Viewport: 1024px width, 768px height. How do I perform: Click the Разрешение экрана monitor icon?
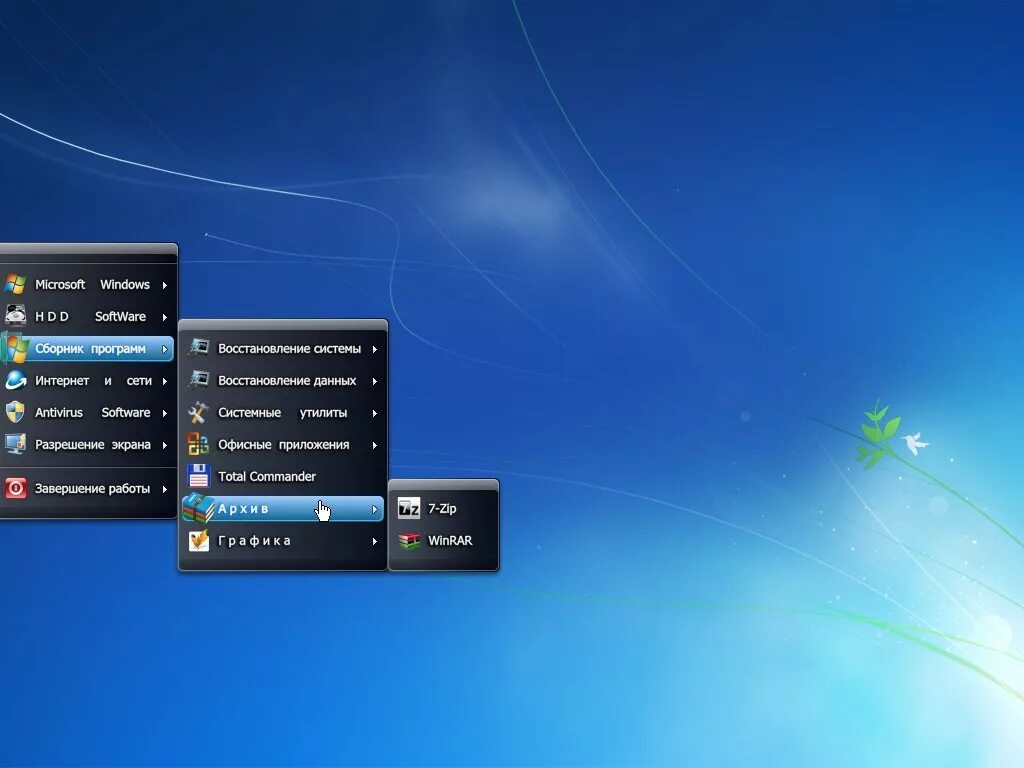[15, 444]
